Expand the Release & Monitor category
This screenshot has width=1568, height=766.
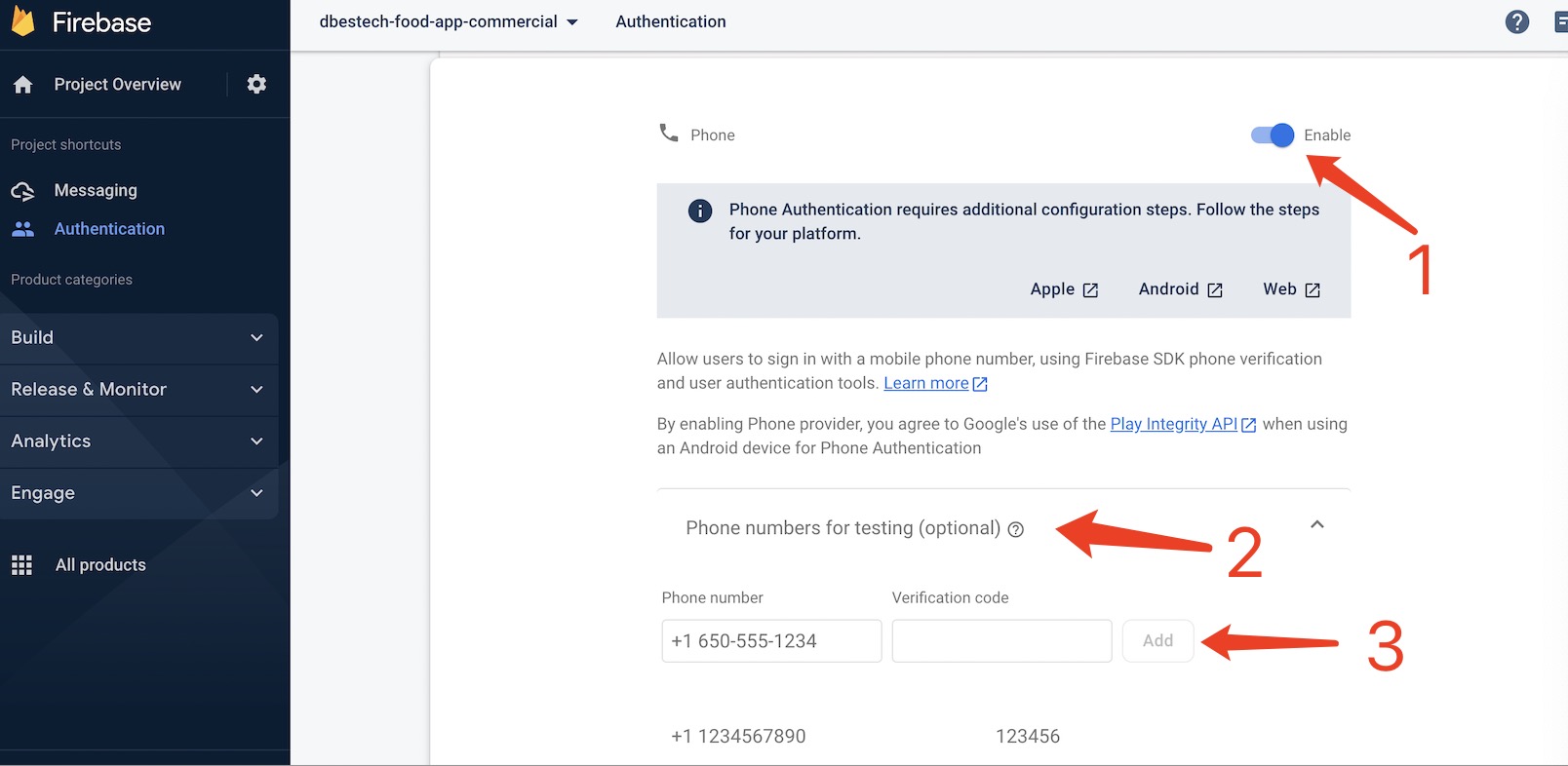pos(138,390)
